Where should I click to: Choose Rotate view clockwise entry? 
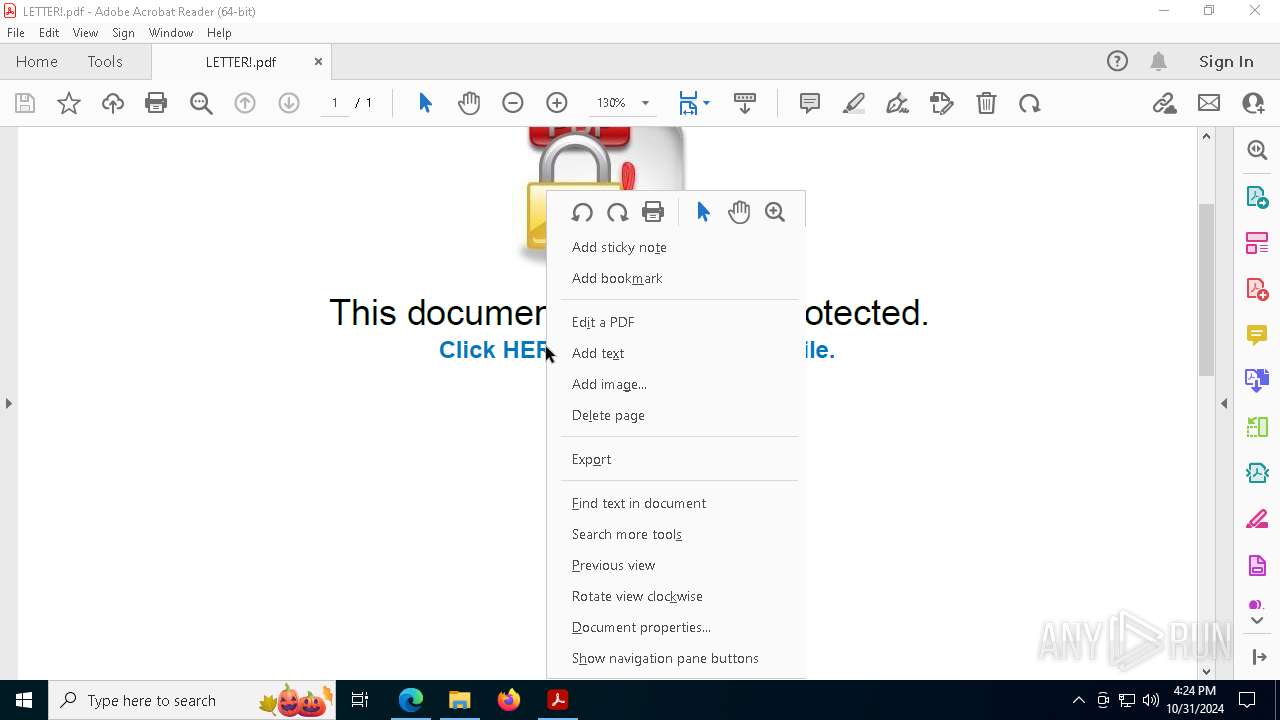[x=676, y=596]
